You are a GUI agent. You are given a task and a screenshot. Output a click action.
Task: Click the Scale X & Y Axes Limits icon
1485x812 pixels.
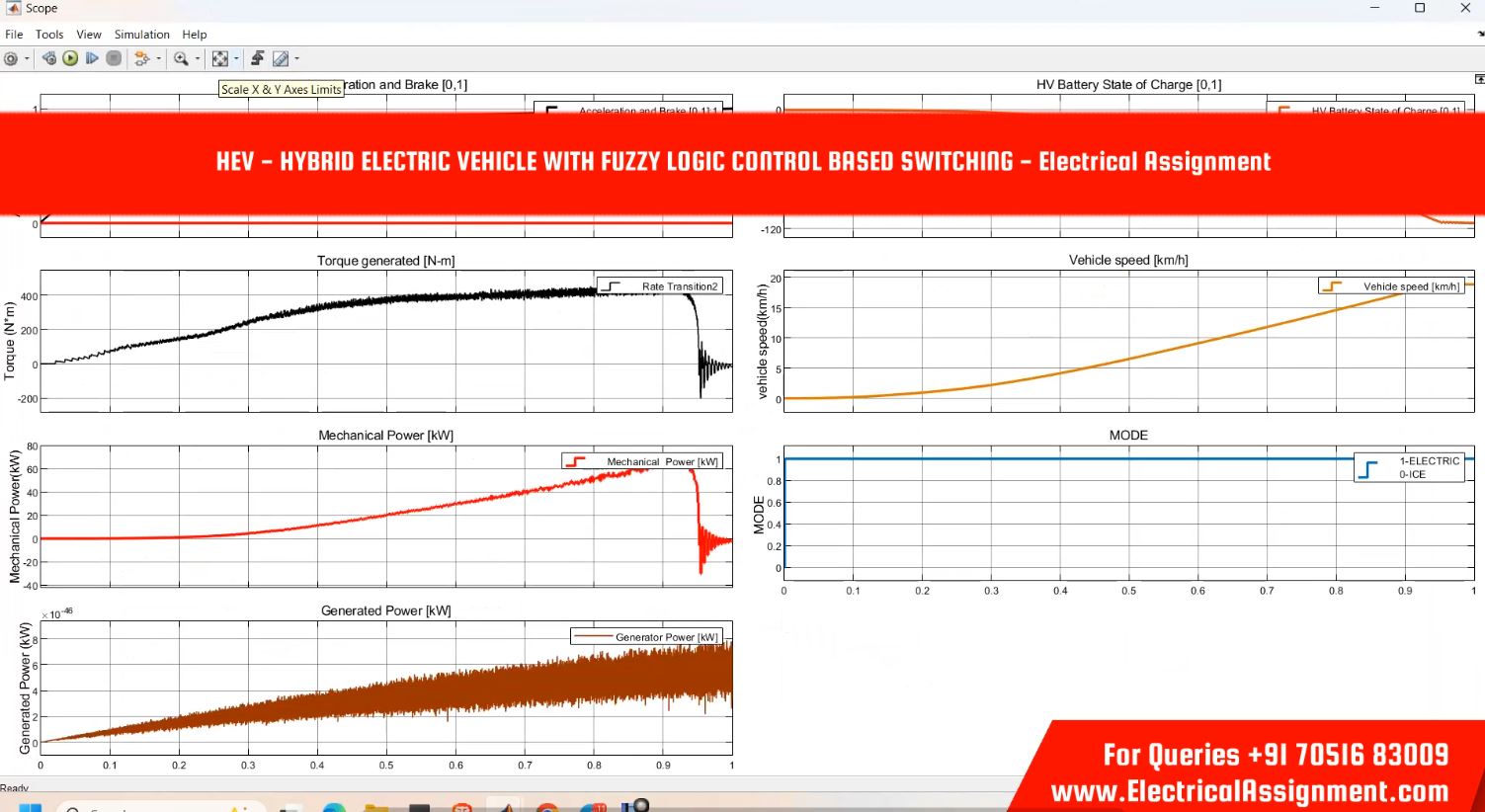220,59
